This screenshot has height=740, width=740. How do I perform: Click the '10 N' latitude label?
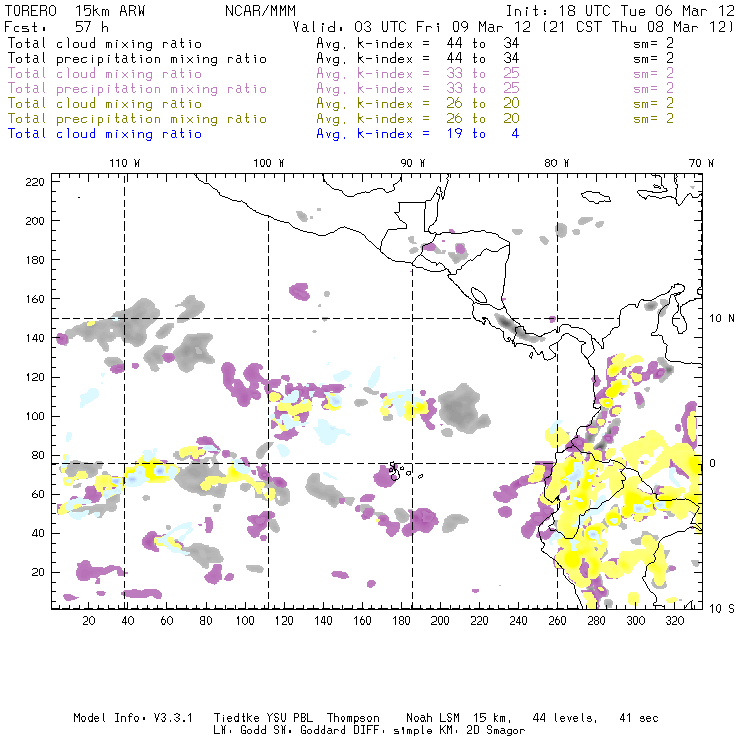[x=722, y=319]
